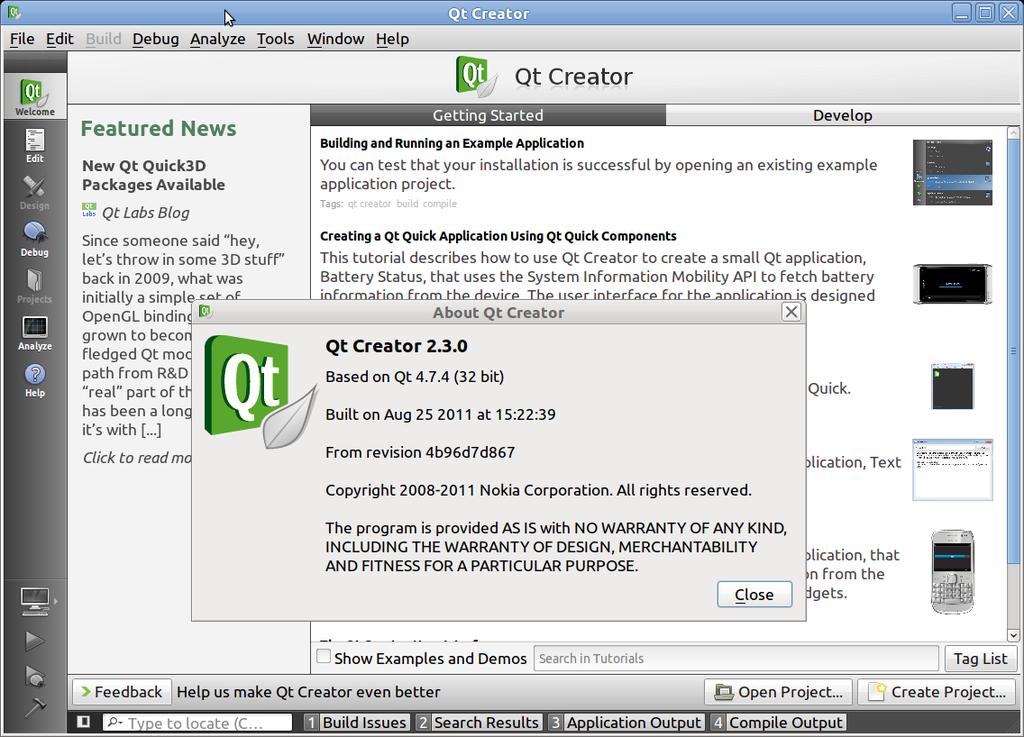Open the Analyze menu in menu bar

pyautogui.click(x=217, y=39)
